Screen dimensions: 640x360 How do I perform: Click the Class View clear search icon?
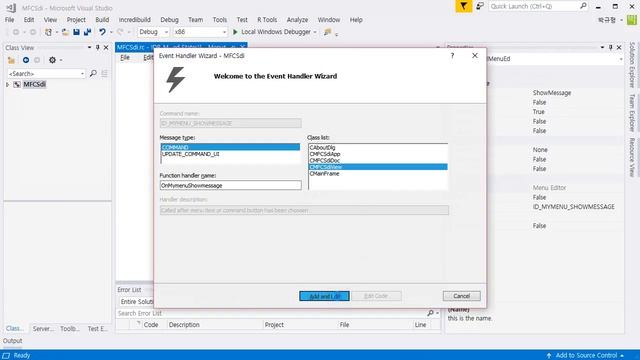tap(104, 73)
